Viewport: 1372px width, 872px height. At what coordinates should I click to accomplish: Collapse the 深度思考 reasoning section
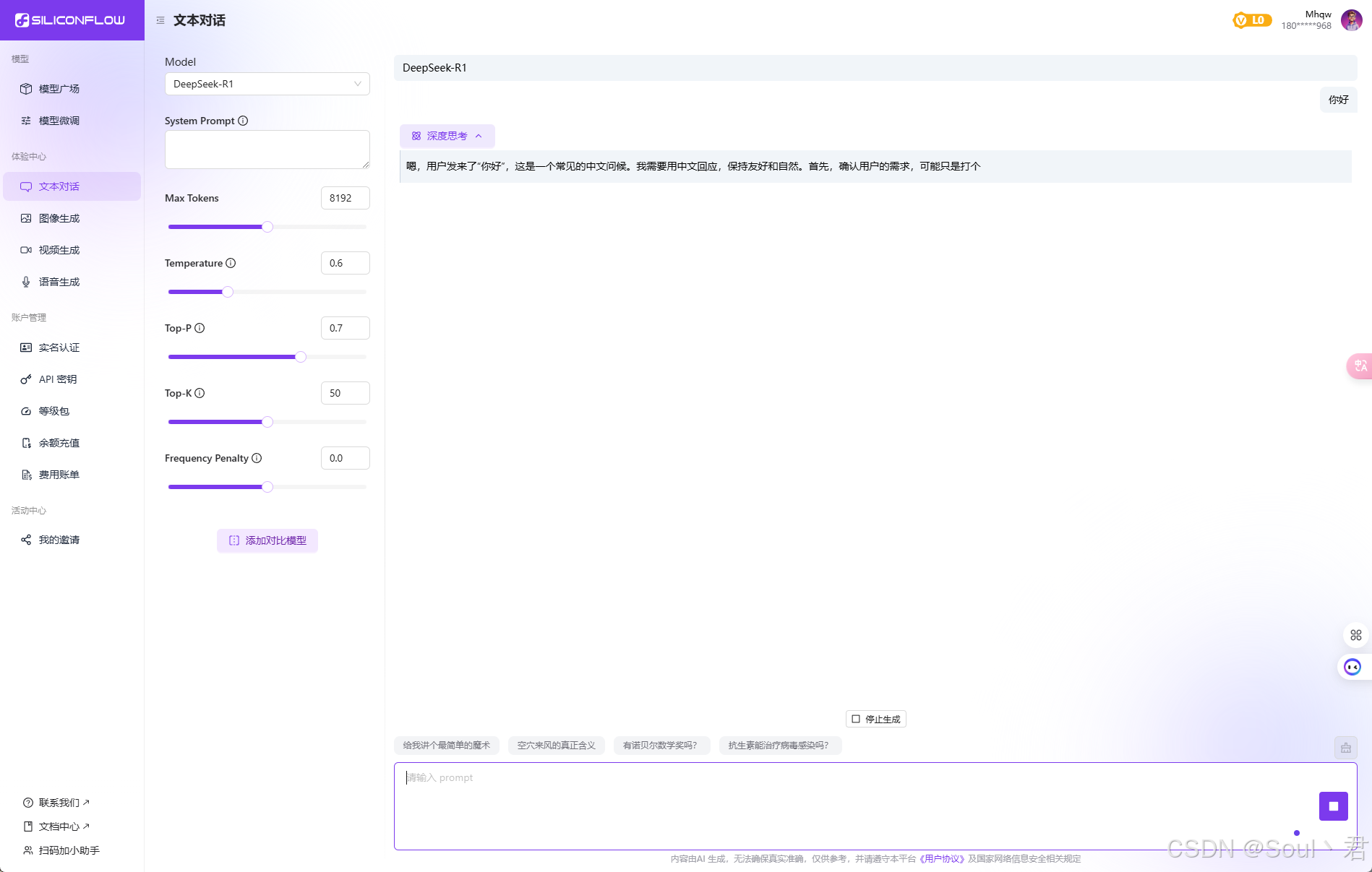click(447, 136)
